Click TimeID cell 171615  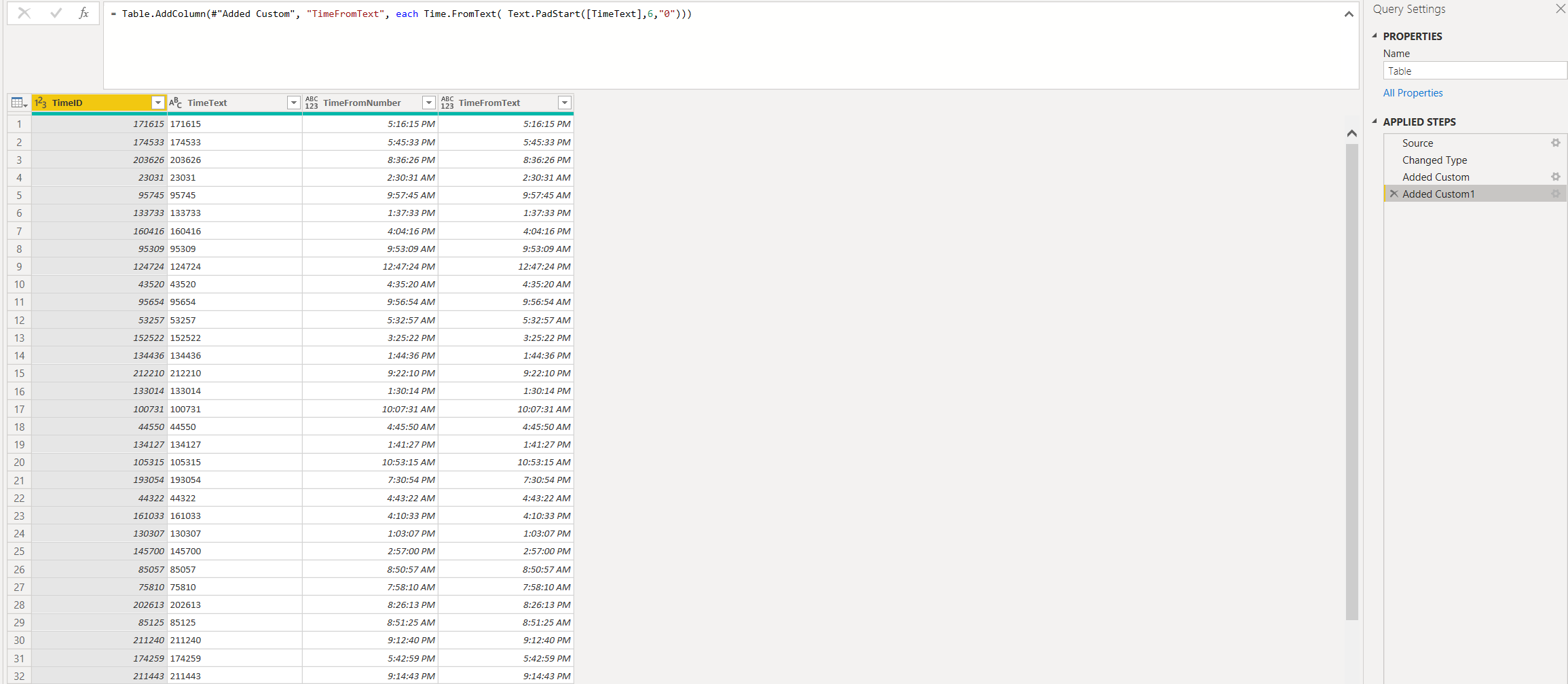pyautogui.click(x=99, y=124)
